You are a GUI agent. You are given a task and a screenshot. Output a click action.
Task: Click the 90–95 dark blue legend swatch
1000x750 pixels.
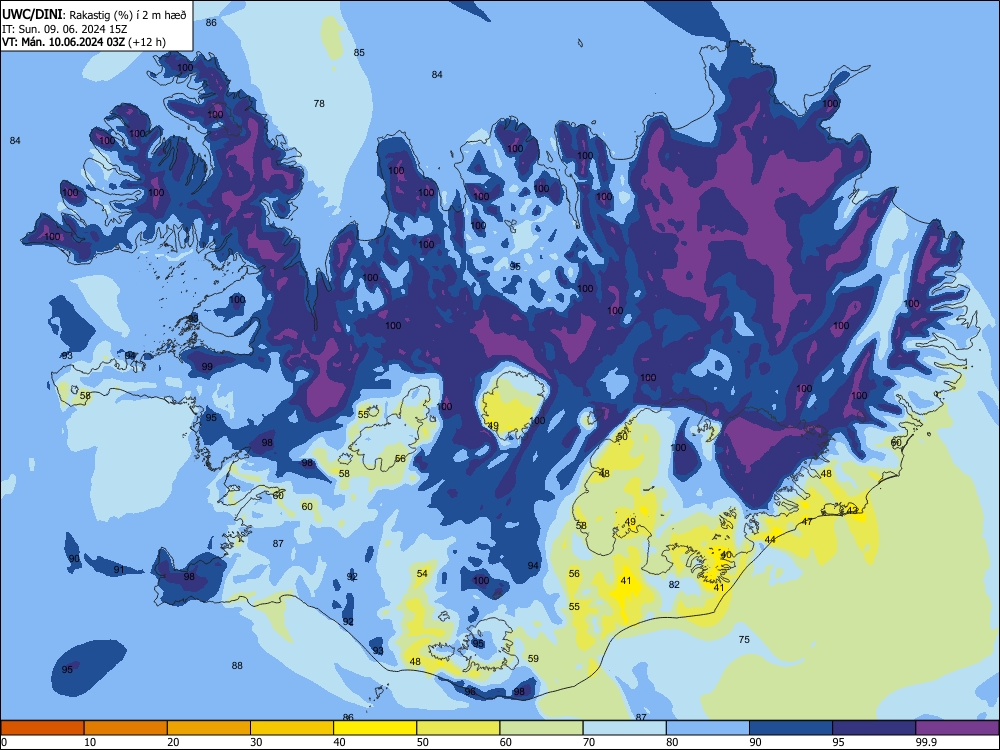click(791, 728)
